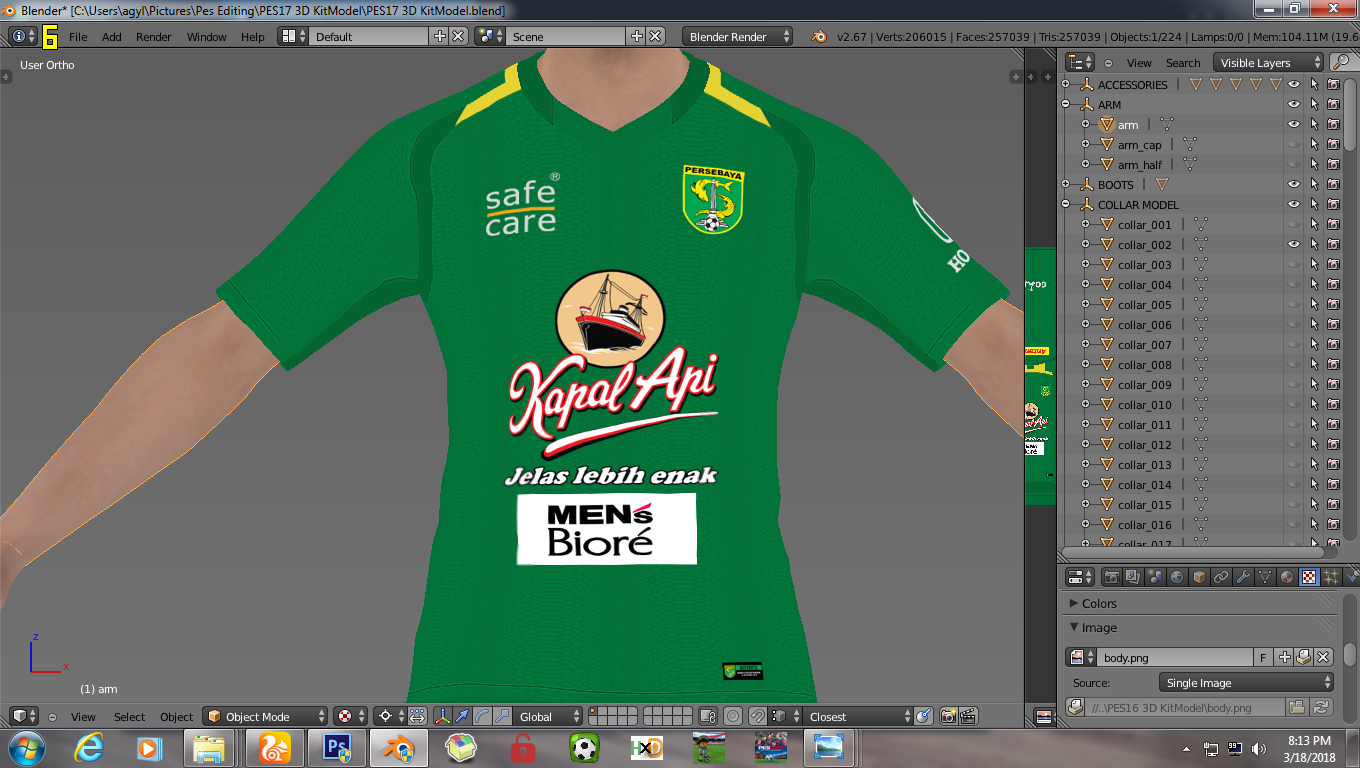1360x768 pixels.
Task: Open the Modifiers wrench tab
Action: coord(1243,577)
